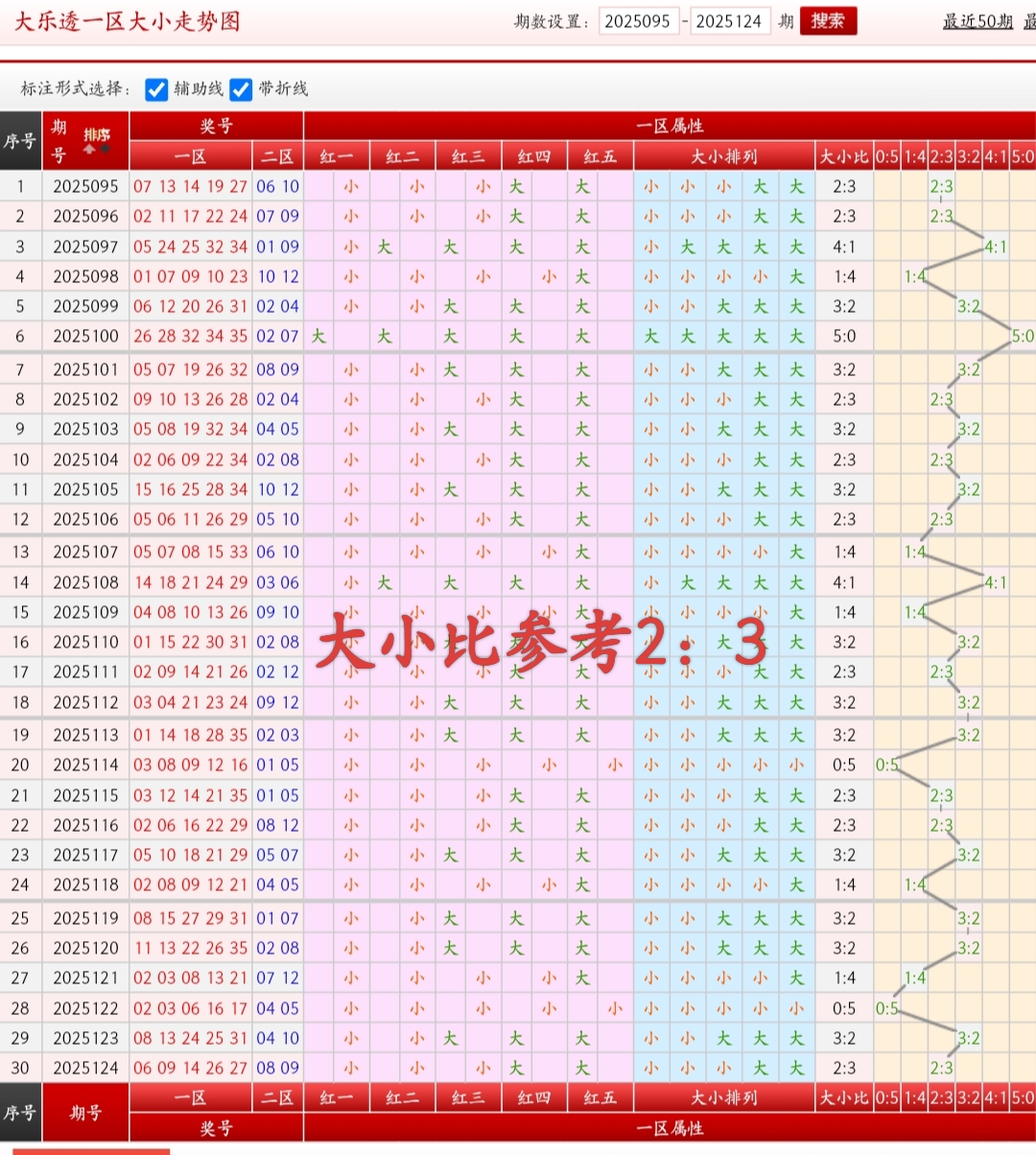This screenshot has height=1155, width=1036.
Task: Click the ascending sort arrow beside 排序
Action: click(88, 149)
